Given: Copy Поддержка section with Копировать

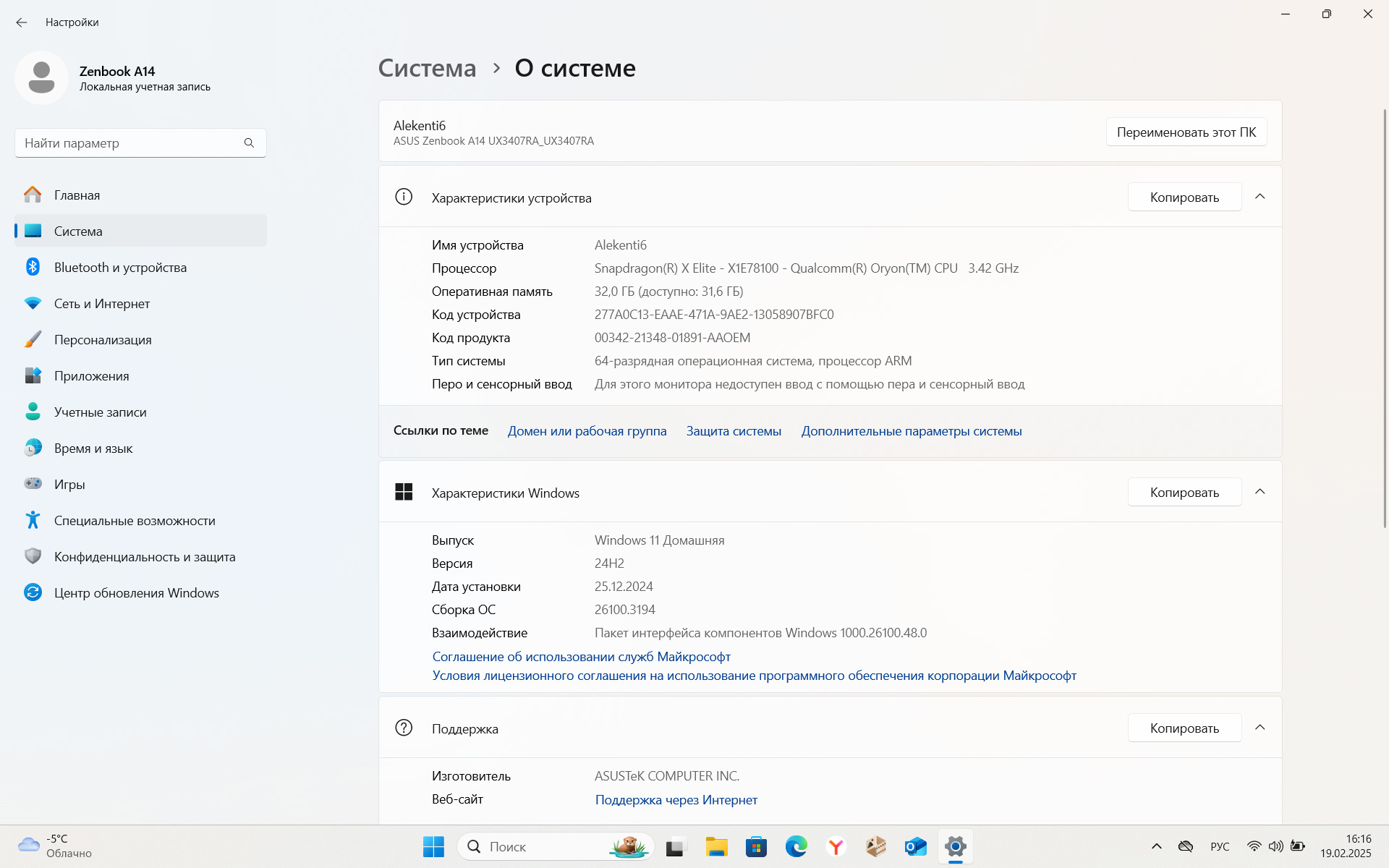Looking at the screenshot, I should [x=1184, y=728].
